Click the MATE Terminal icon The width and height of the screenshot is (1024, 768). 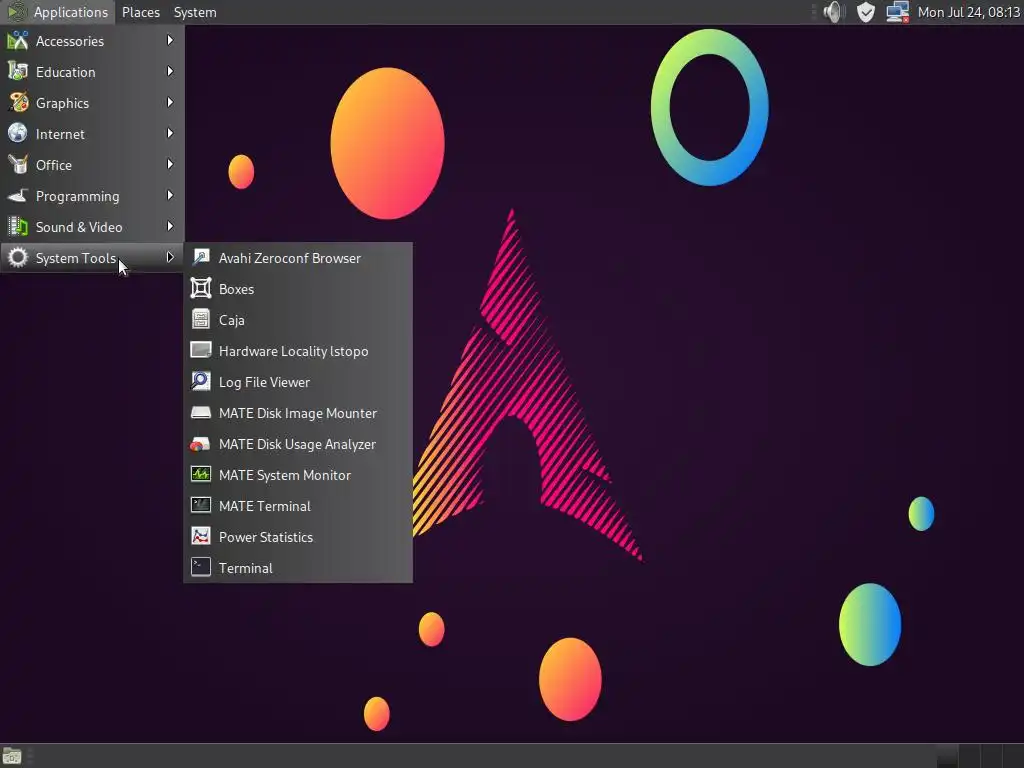click(x=200, y=505)
